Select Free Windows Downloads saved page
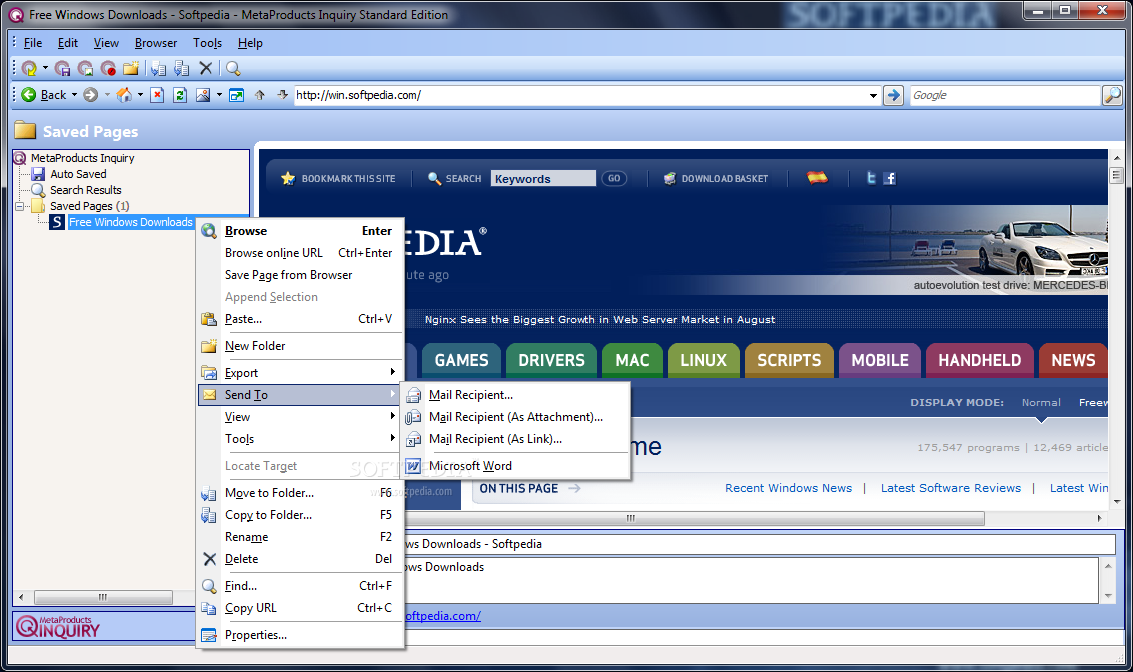This screenshot has height=672, width=1133. point(131,222)
